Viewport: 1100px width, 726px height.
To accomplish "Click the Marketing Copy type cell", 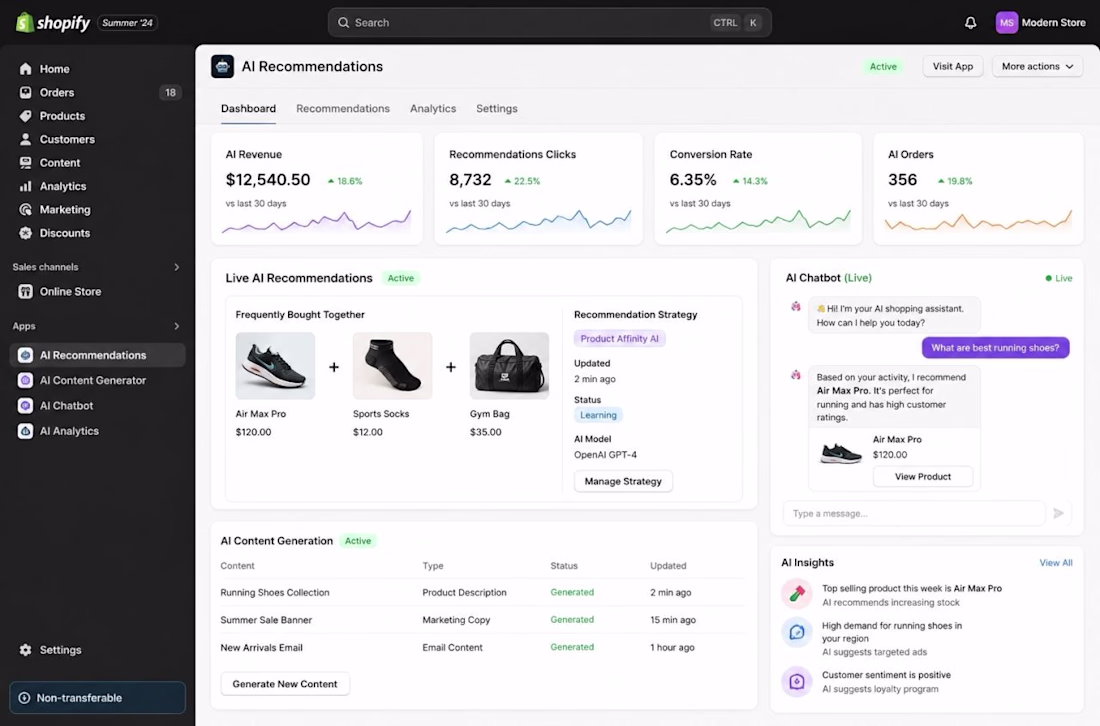I will [x=456, y=620].
